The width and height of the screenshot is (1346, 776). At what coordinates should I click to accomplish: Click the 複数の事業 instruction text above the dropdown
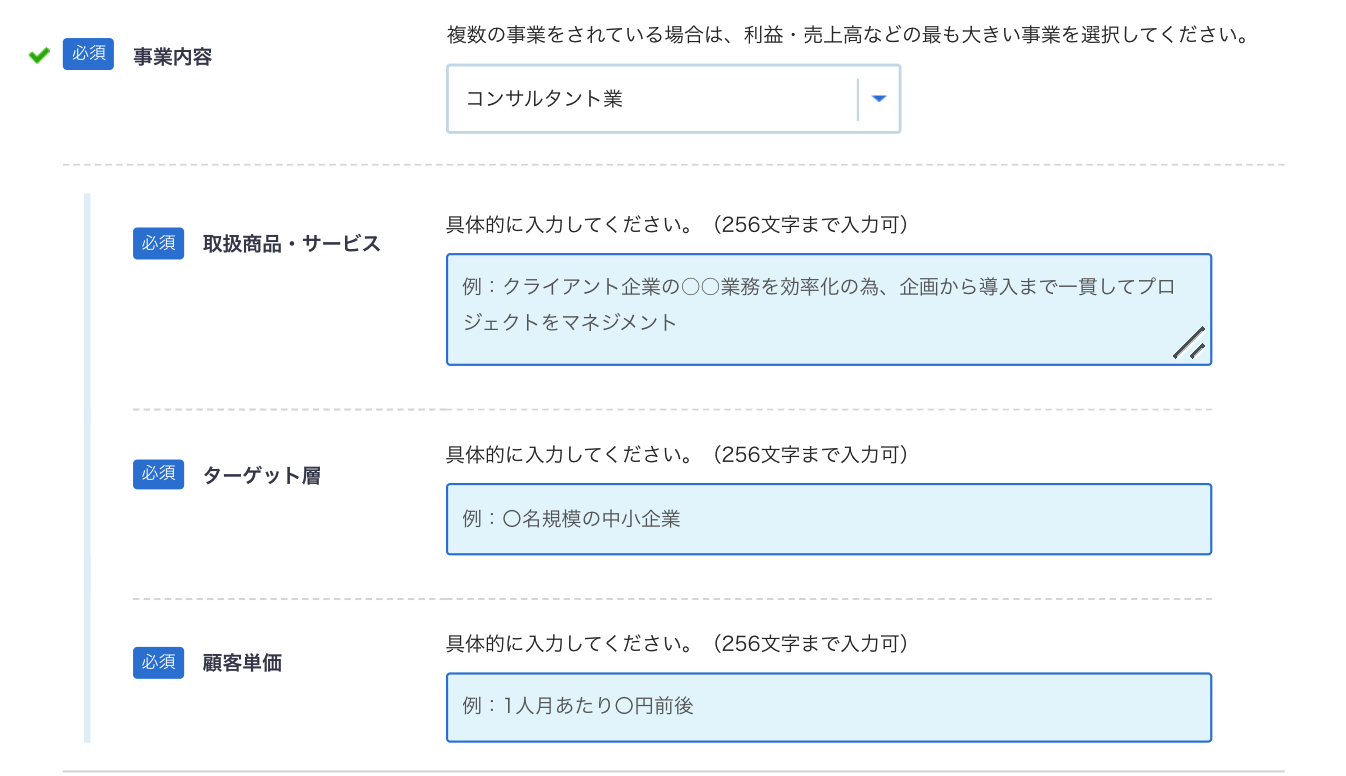849,36
